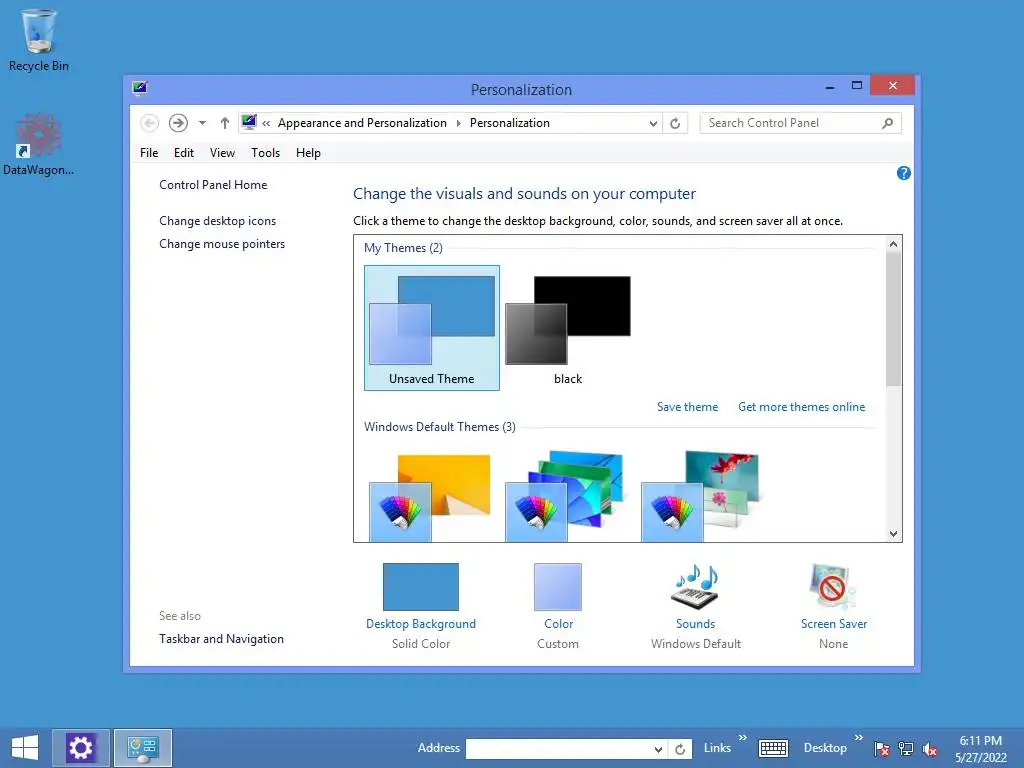Select the Unsaved Theme thumbnail
The width and height of the screenshot is (1024, 768).
point(432,328)
